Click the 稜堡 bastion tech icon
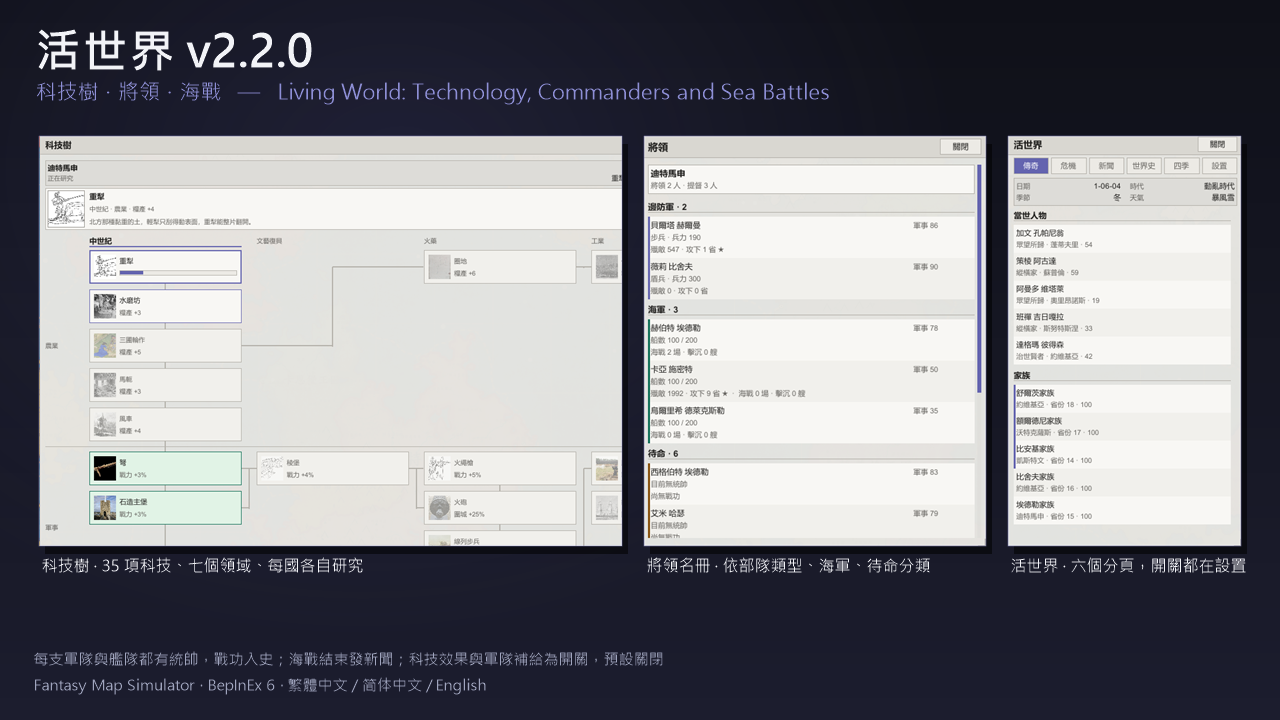The height and width of the screenshot is (720, 1280). pos(272,468)
